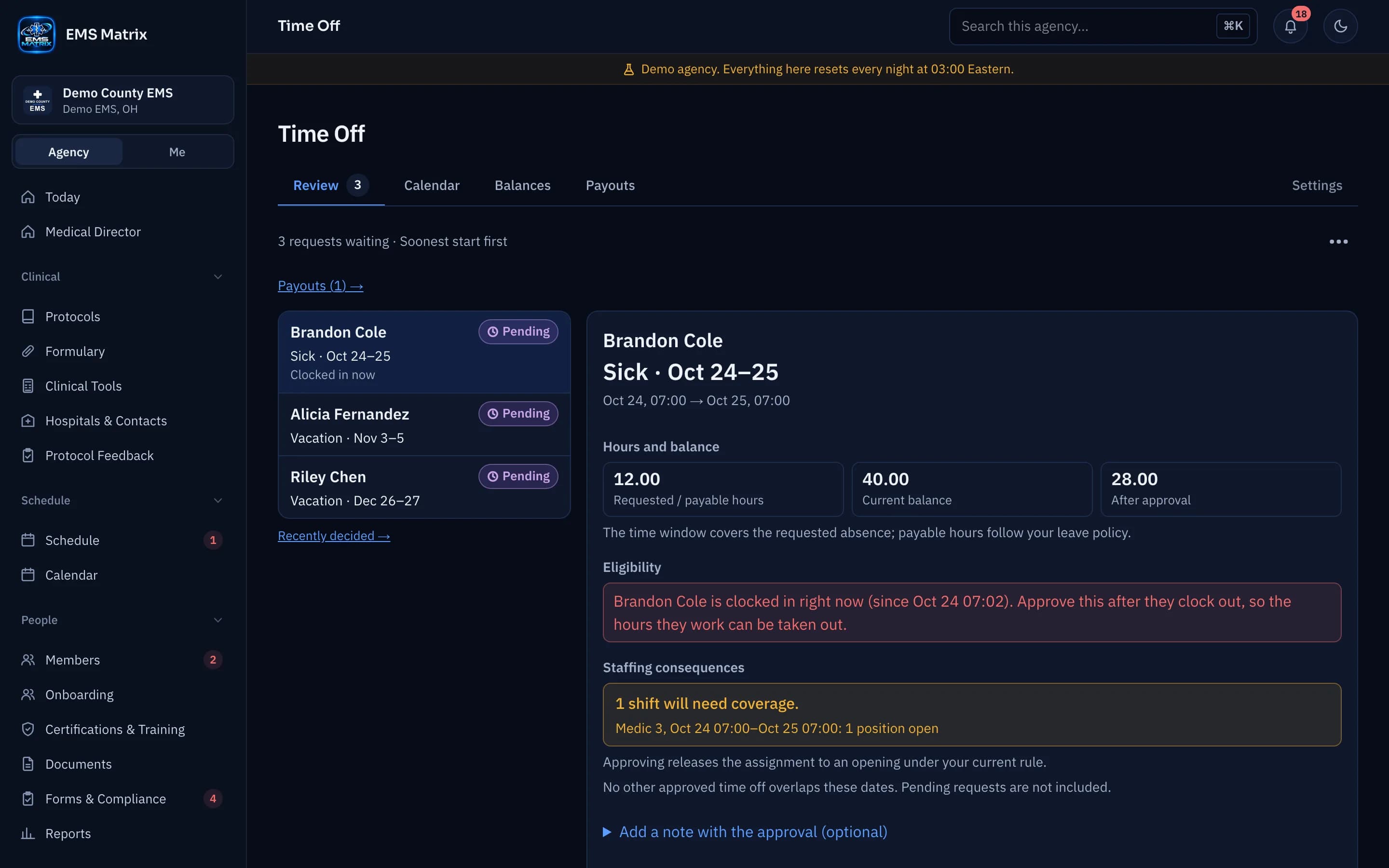
Task: Collapse the People section
Action: click(x=122, y=620)
